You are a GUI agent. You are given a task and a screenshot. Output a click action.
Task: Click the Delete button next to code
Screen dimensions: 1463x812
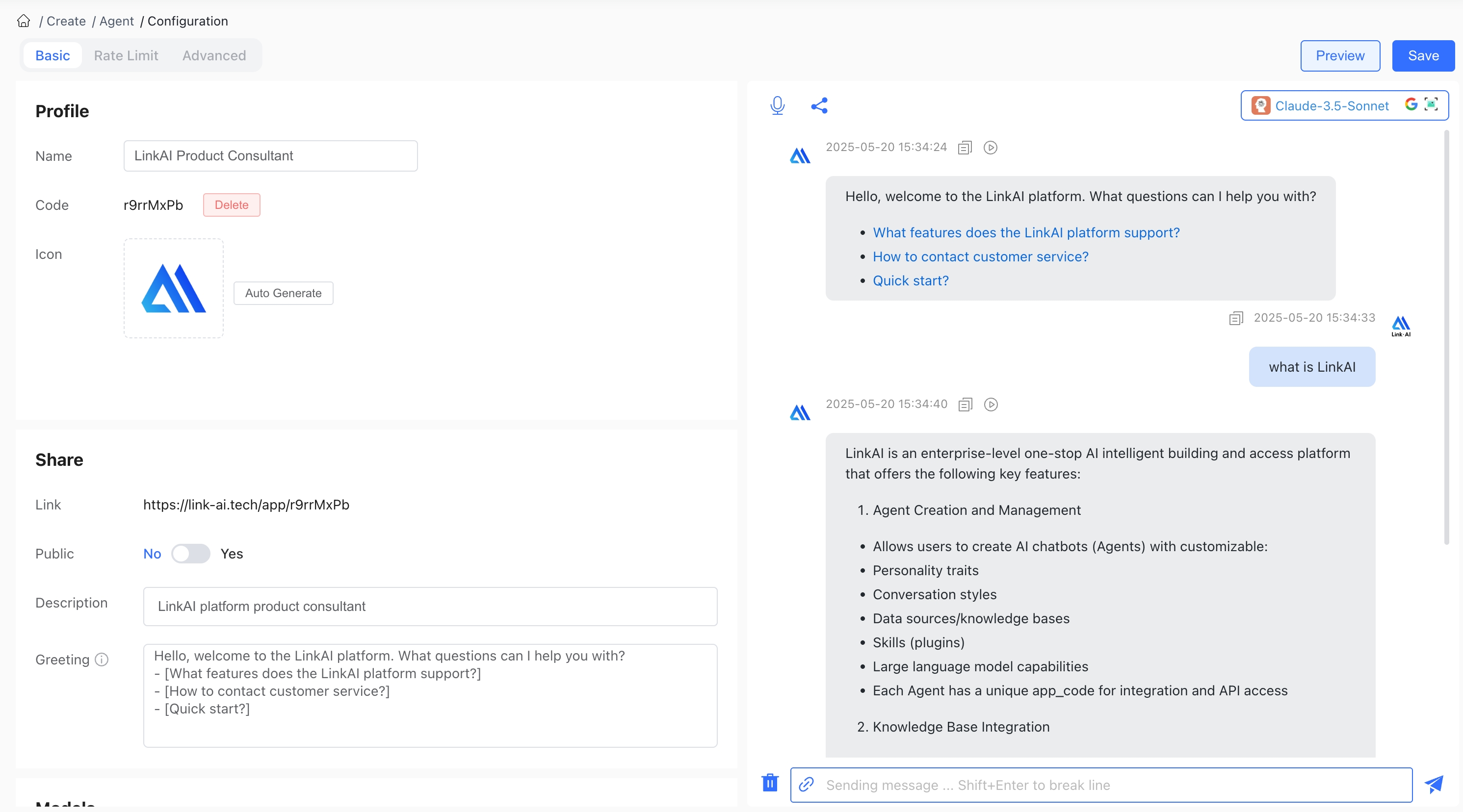[232, 205]
